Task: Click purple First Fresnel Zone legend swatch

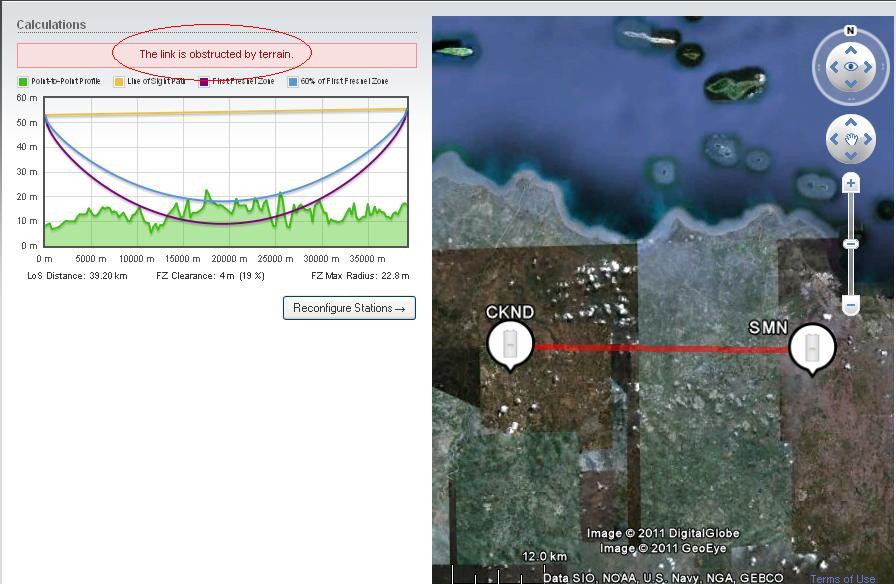Action: [x=204, y=82]
